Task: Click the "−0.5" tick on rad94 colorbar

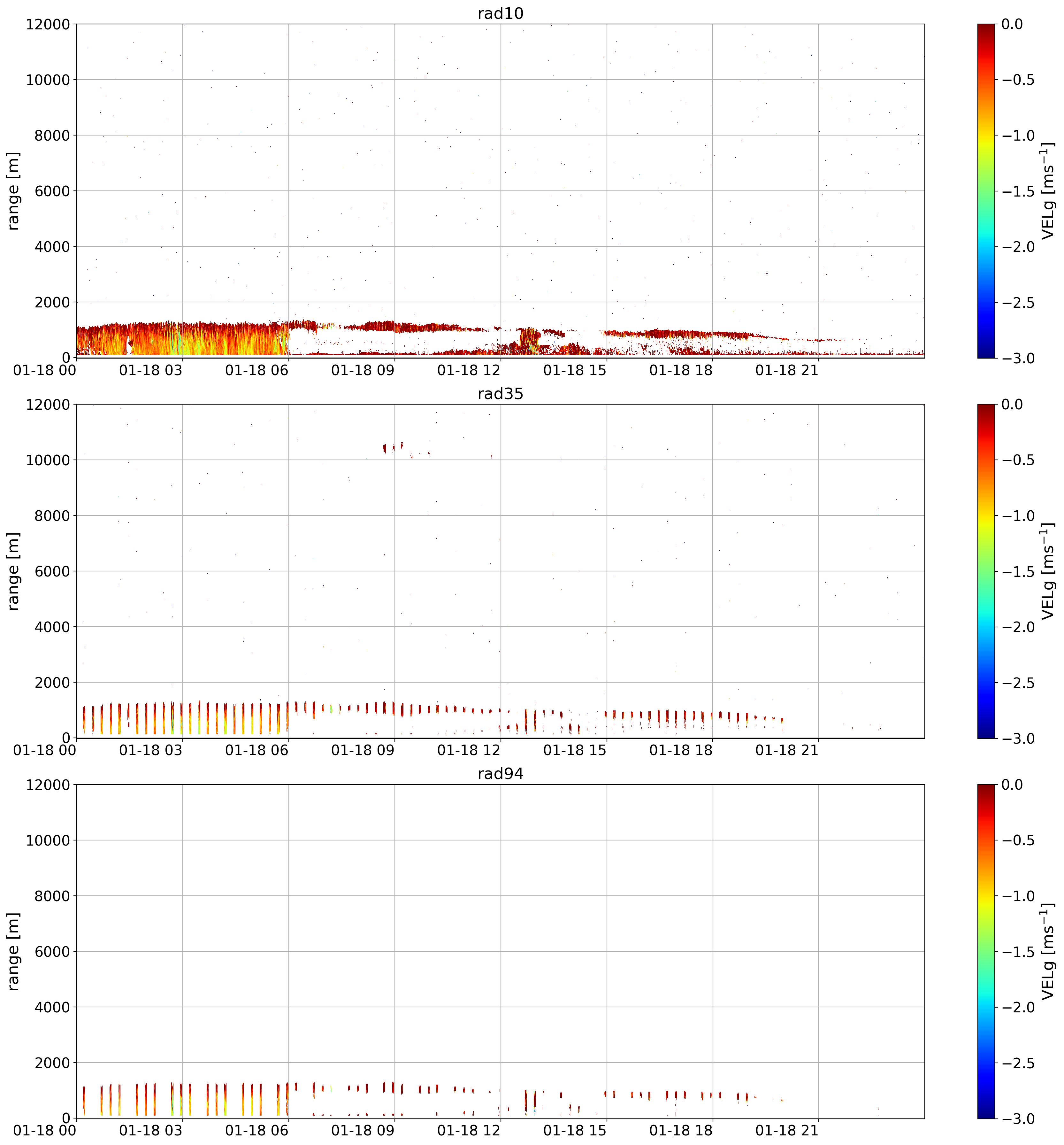Action: click(x=1018, y=840)
